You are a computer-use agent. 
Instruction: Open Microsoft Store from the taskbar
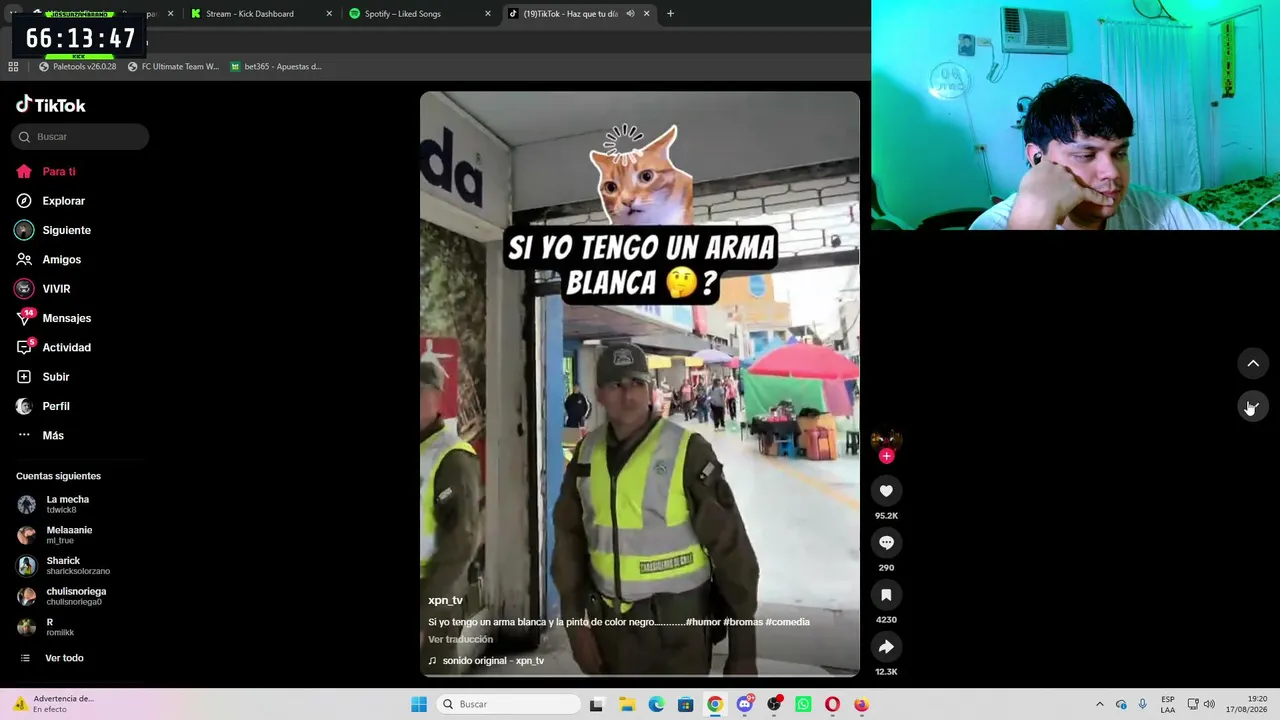[x=685, y=704]
